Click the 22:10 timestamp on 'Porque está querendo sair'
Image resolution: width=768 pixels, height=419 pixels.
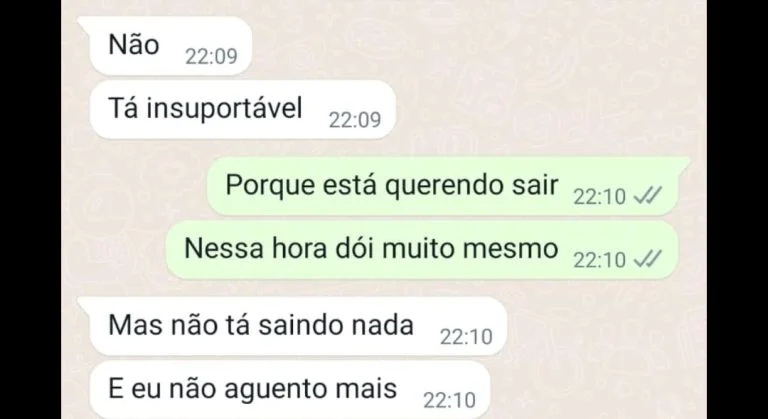(600, 197)
